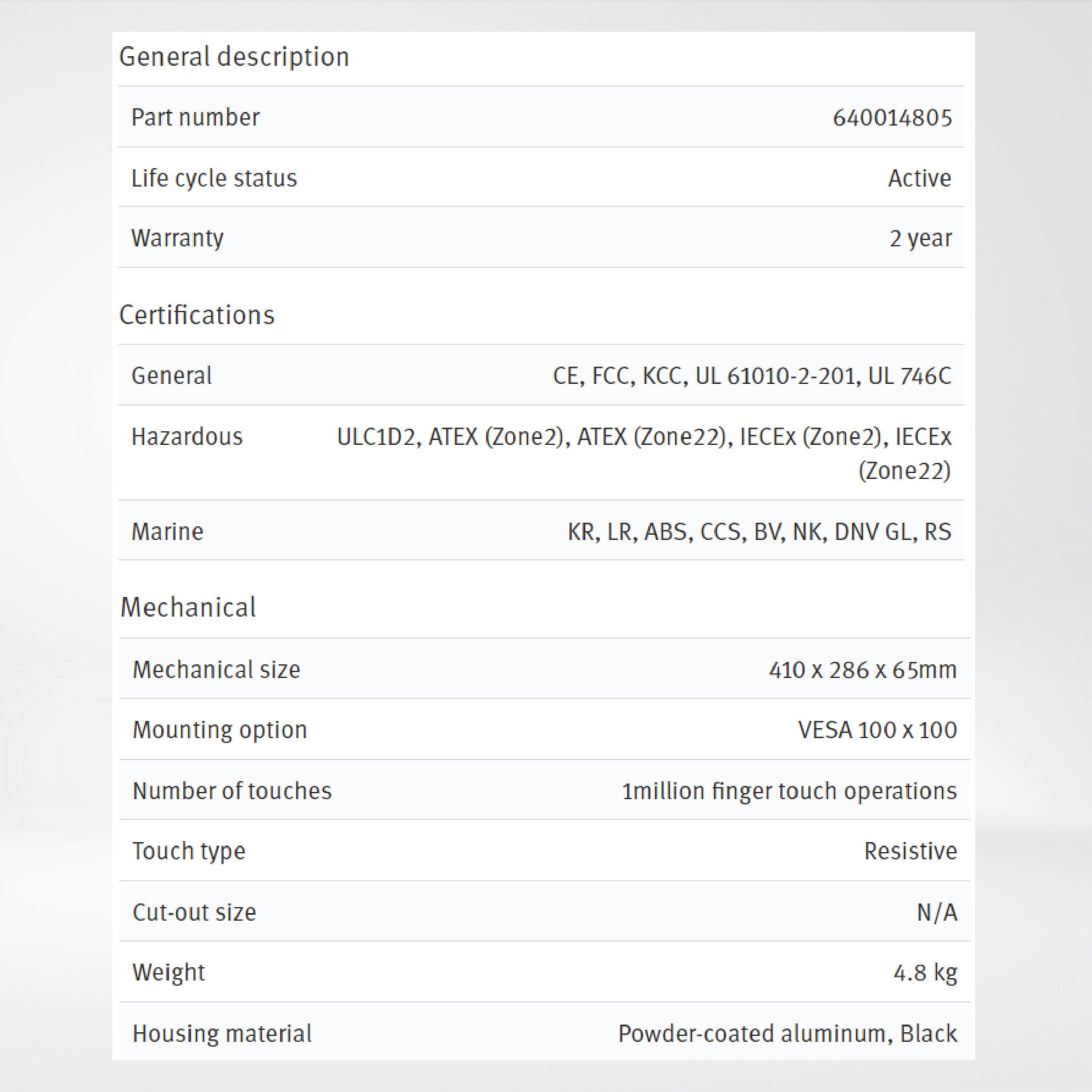Click the VESA 100 x 100 value

point(877,730)
